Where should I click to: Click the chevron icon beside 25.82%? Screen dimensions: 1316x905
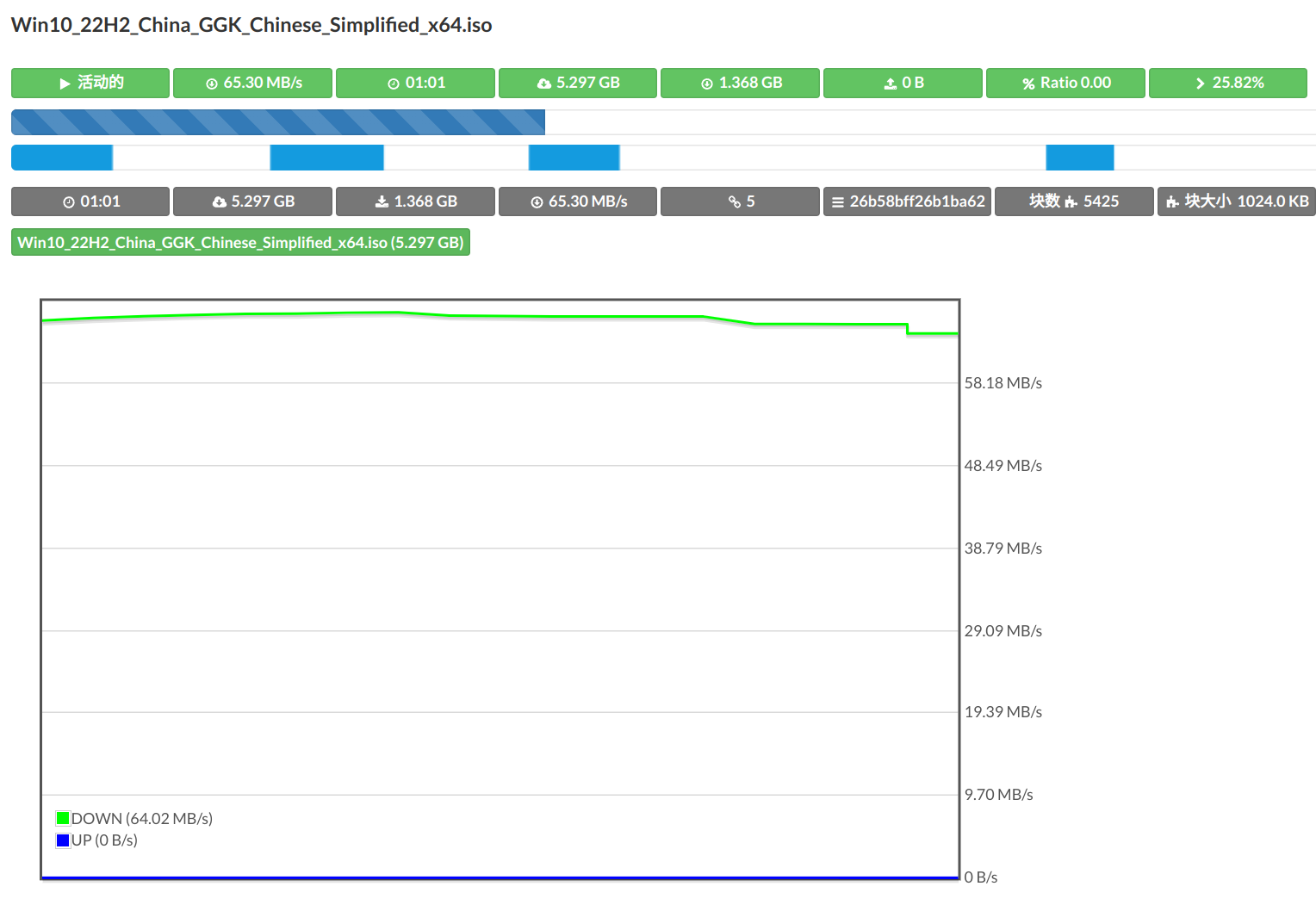coord(1200,84)
